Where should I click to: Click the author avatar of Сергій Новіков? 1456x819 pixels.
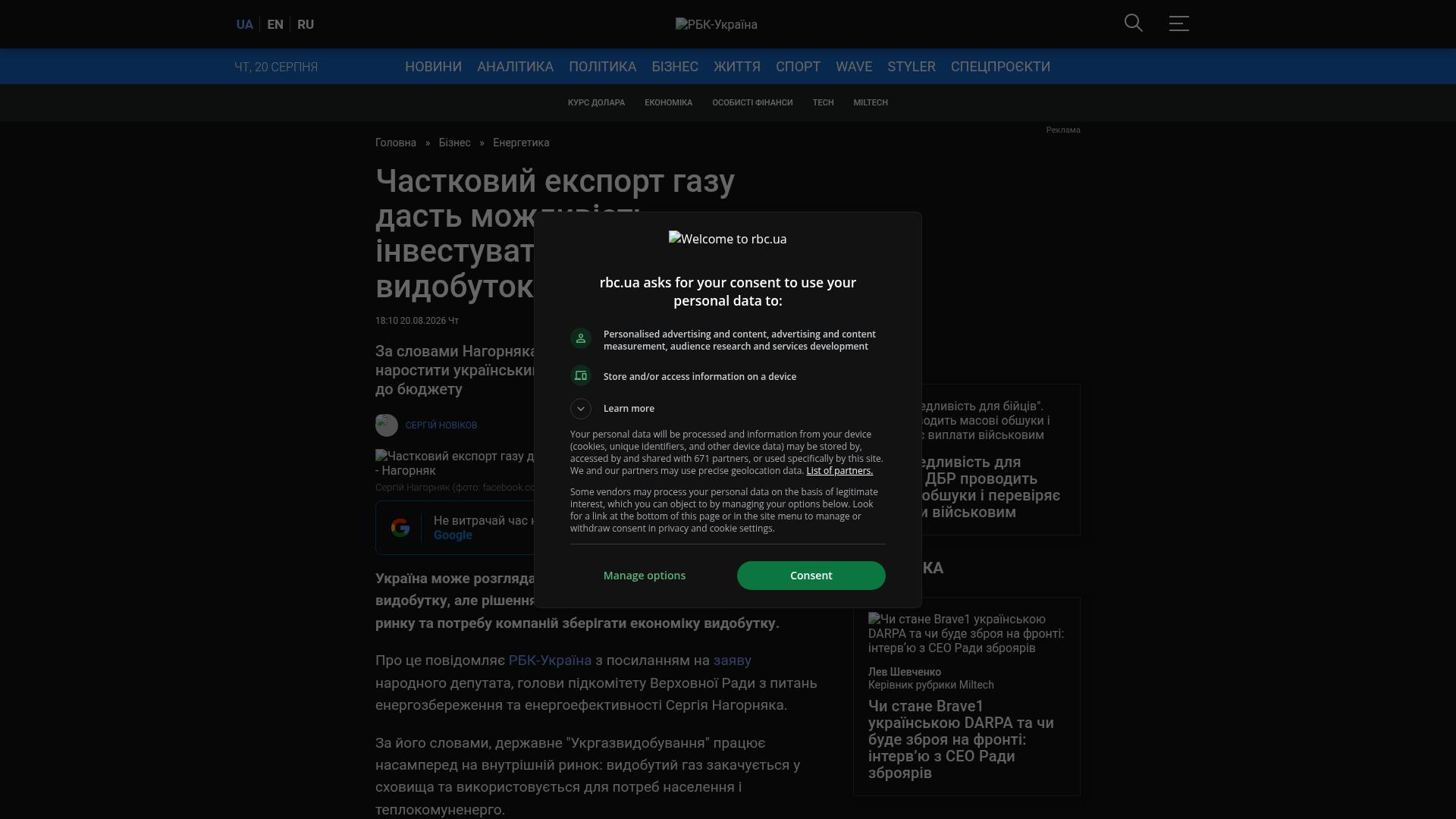point(387,425)
